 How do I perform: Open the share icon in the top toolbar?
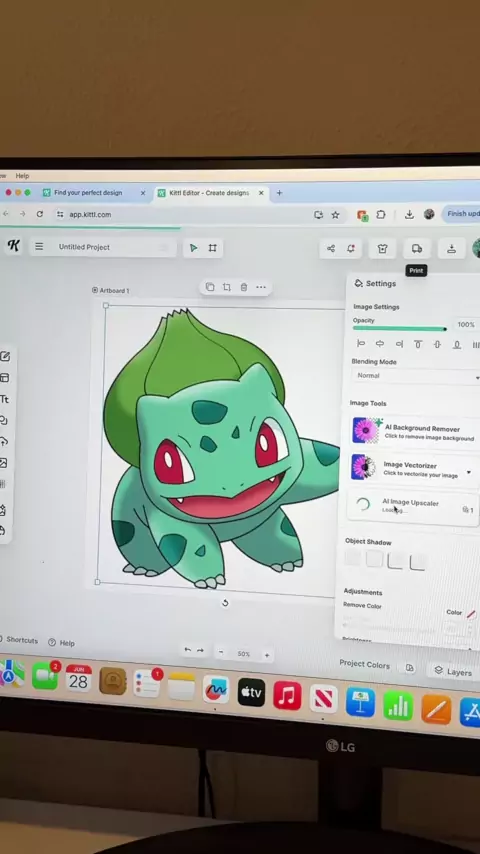point(331,248)
